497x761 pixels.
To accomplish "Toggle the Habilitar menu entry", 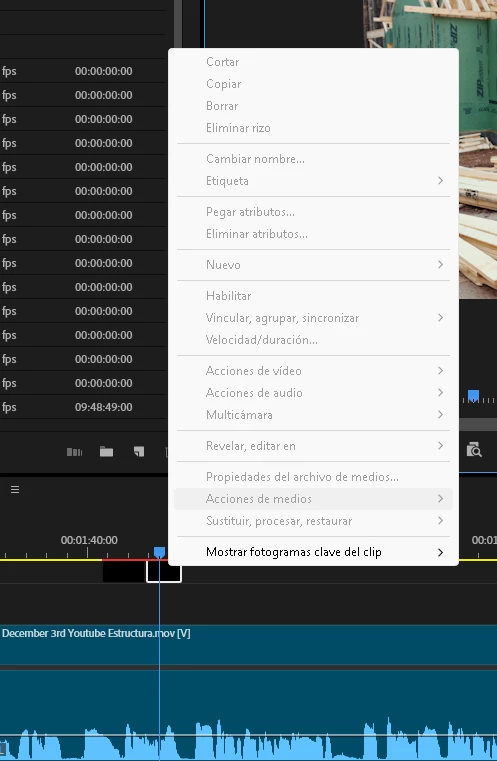I will tap(313, 296).
